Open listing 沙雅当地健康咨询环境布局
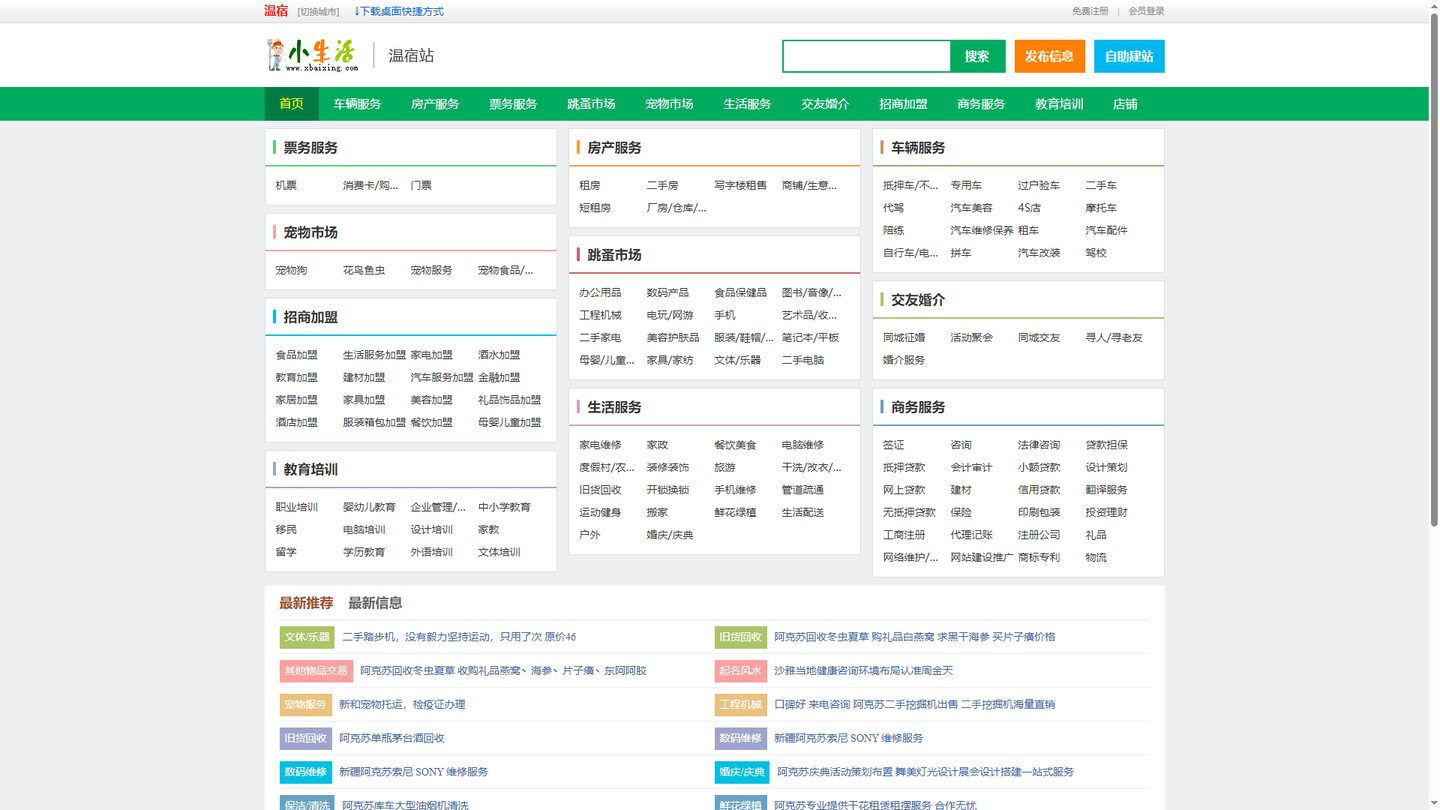1440x810 pixels. (864, 671)
